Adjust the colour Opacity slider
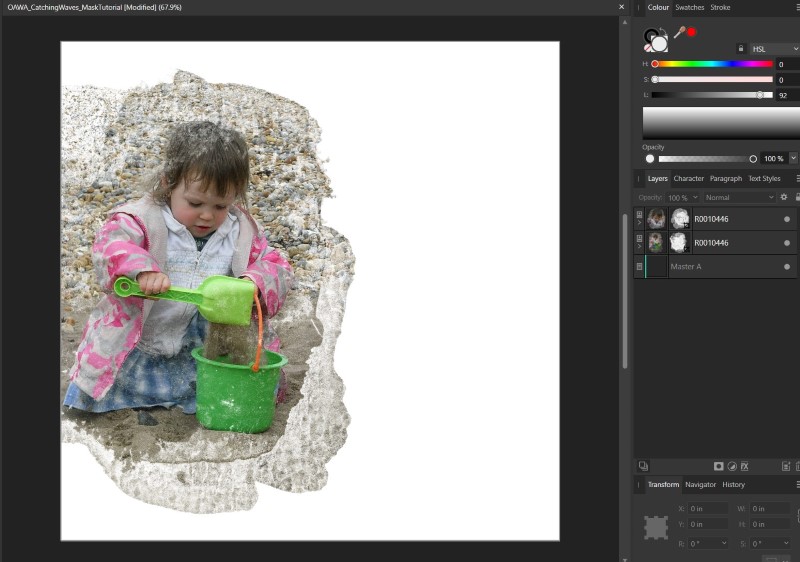The width and height of the screenshot is (800, 562). [707, 159]
